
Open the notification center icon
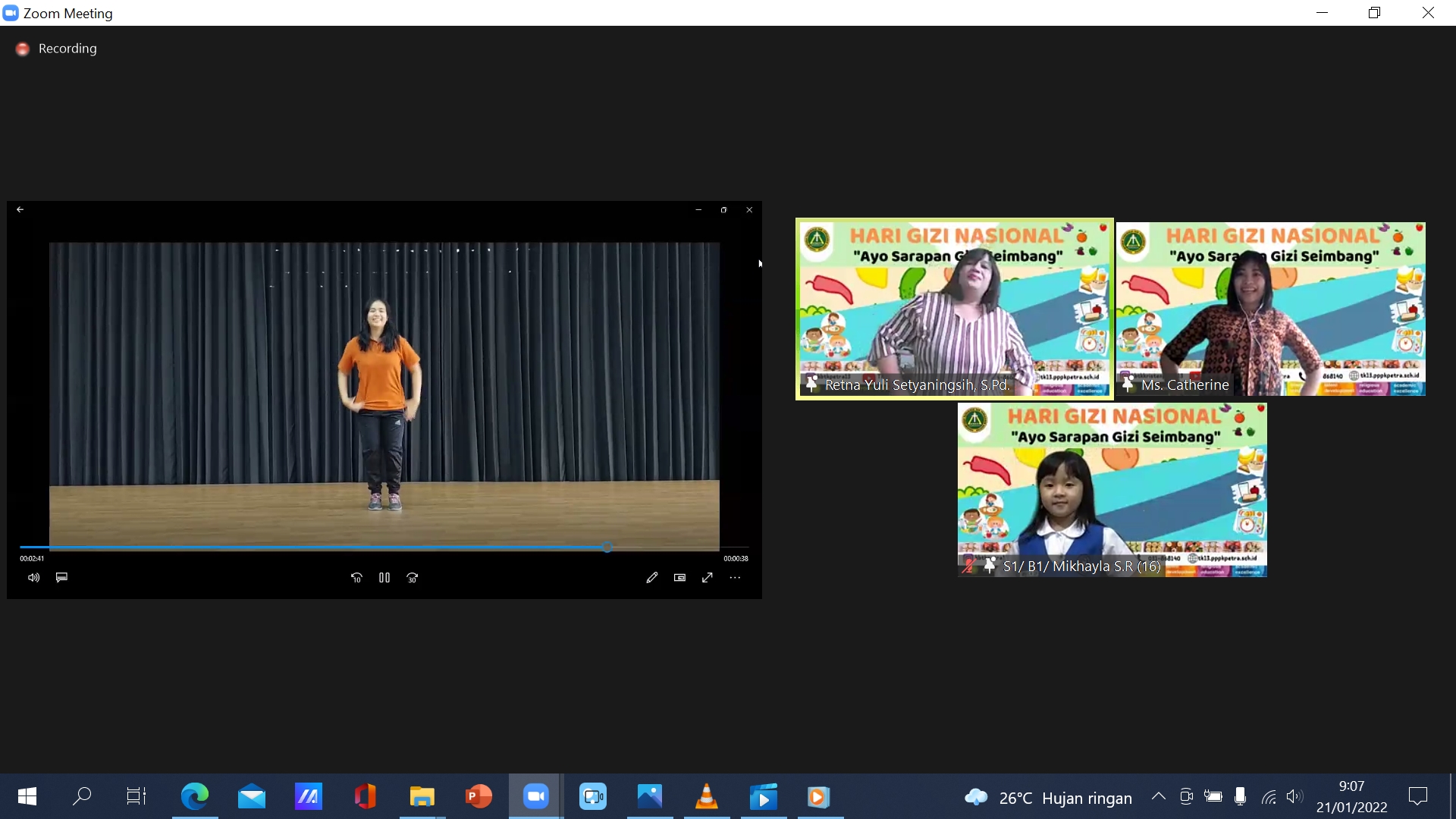(1417, 796)
